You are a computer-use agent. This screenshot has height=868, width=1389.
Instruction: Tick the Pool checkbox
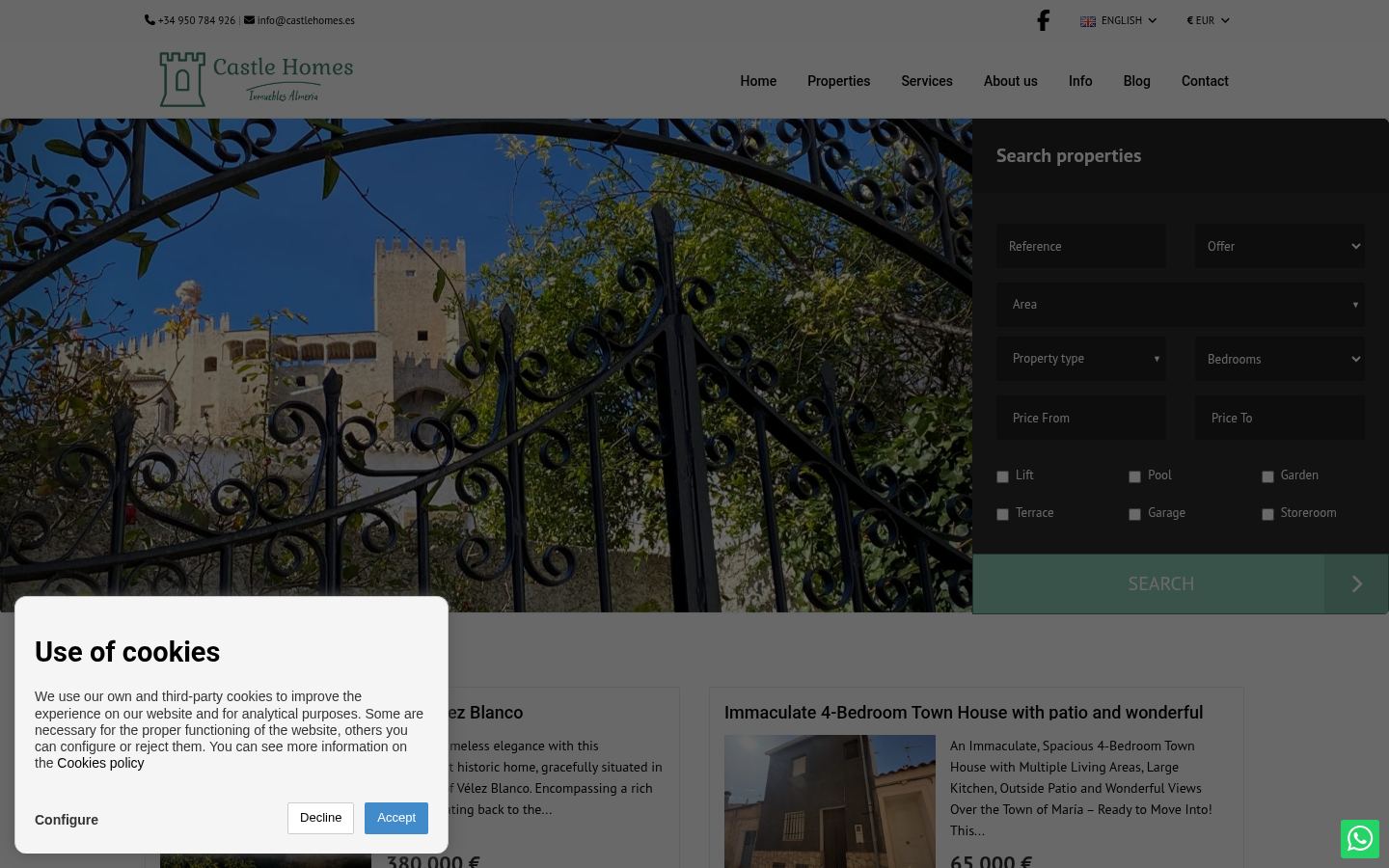point(1134,476)
